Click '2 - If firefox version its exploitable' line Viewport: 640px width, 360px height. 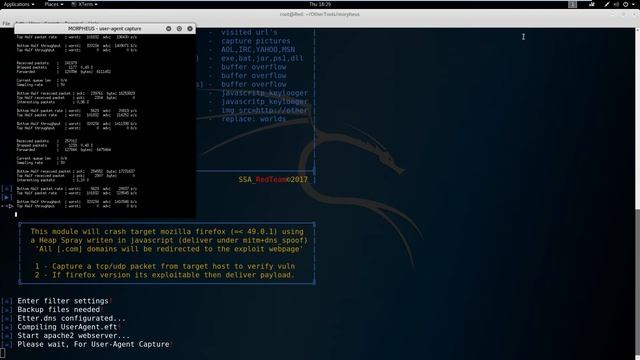(x=164, y=275)
